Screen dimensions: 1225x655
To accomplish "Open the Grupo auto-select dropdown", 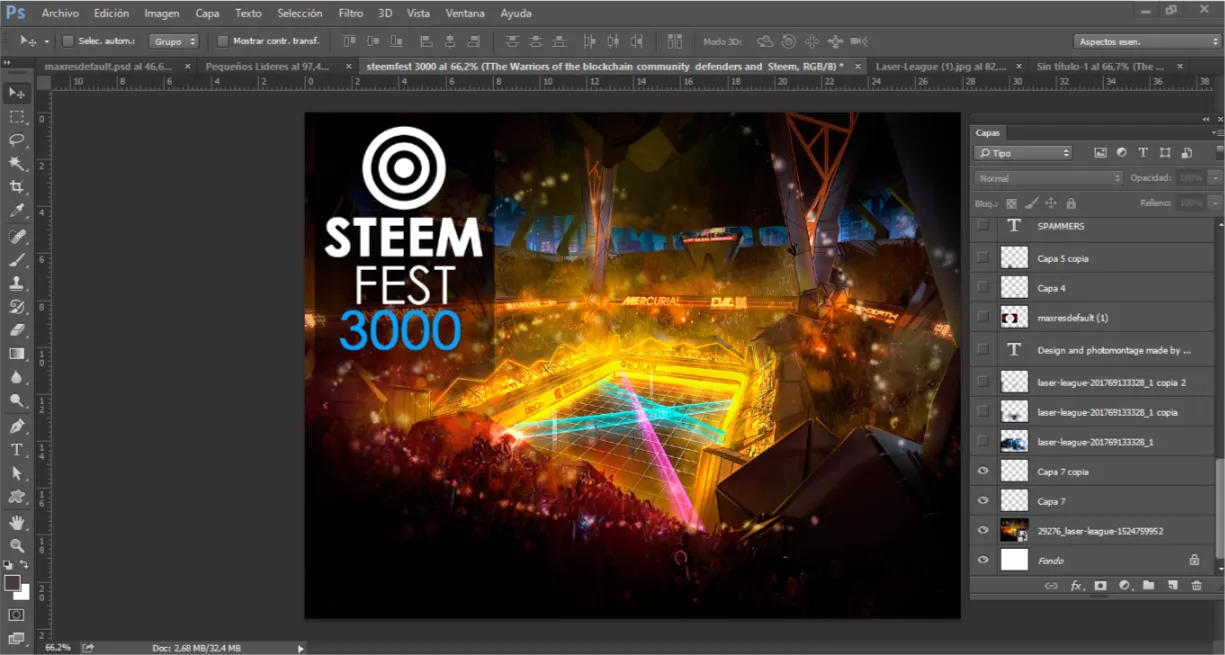I will pyautogui.click(x=174, y=41).
